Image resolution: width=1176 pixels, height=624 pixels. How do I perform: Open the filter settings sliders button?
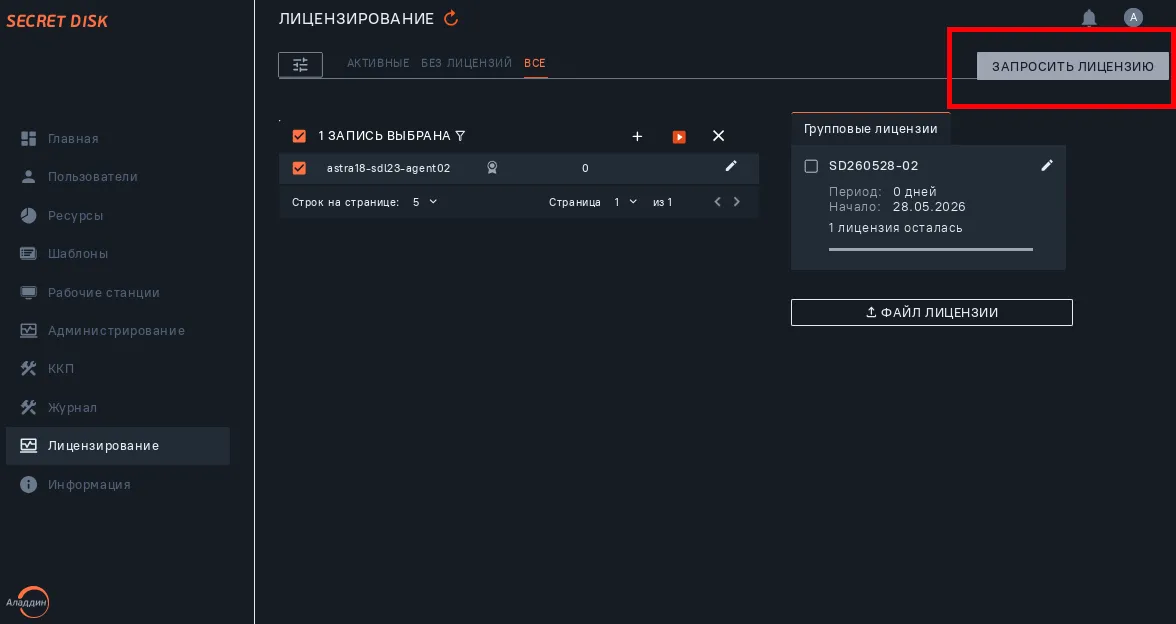point(300,65)
